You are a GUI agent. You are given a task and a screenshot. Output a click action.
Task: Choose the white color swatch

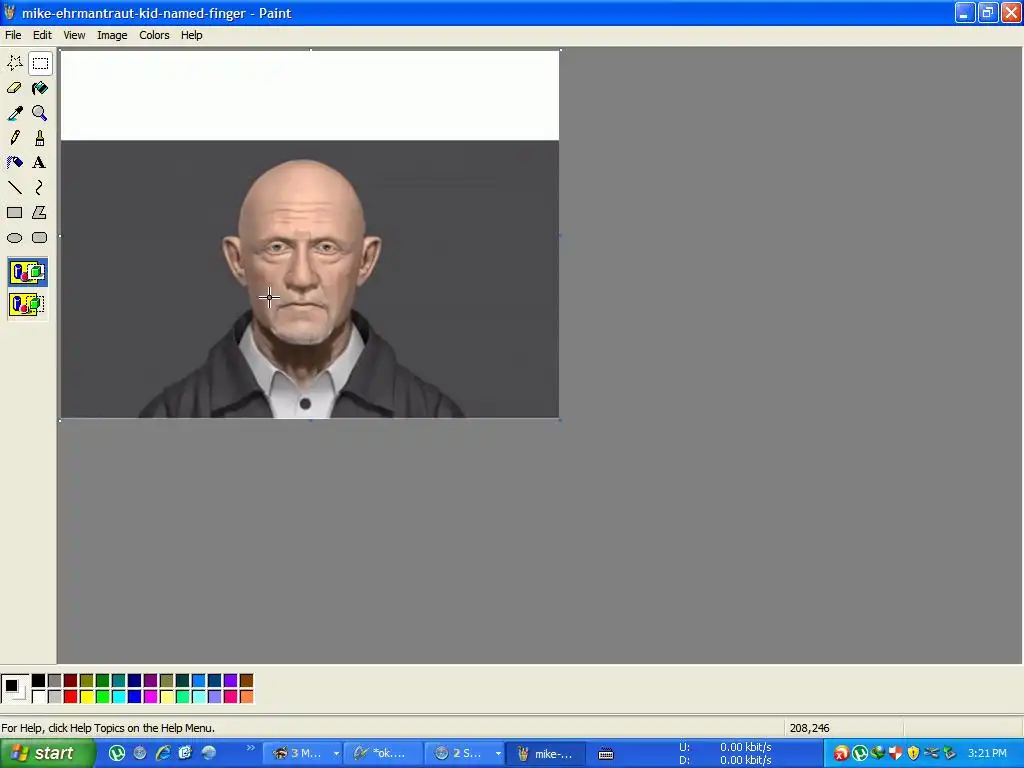click(x=39, y=697)
